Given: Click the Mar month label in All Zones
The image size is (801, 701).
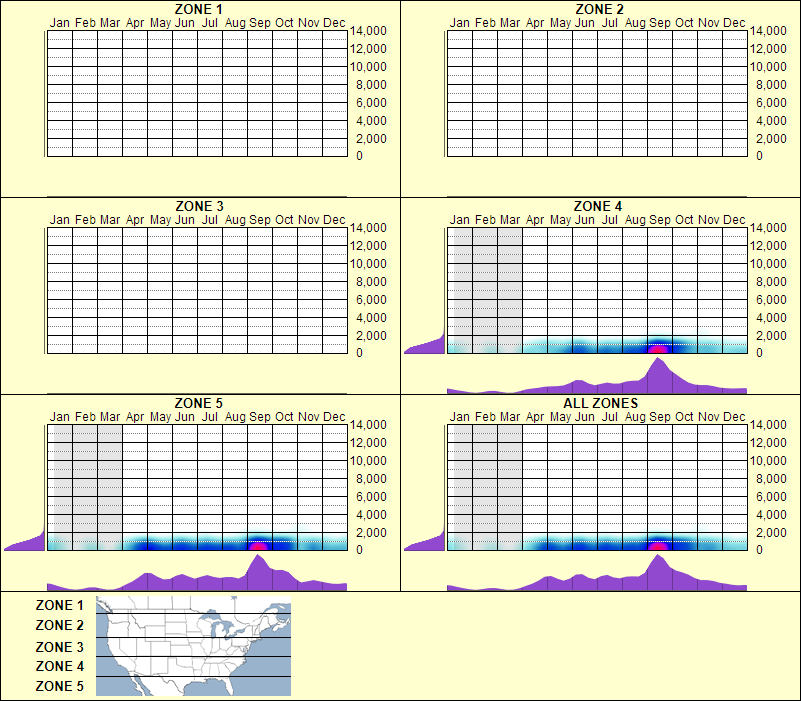Looking at the screenshot, I should pyautogui.click(x=510, y=417).
